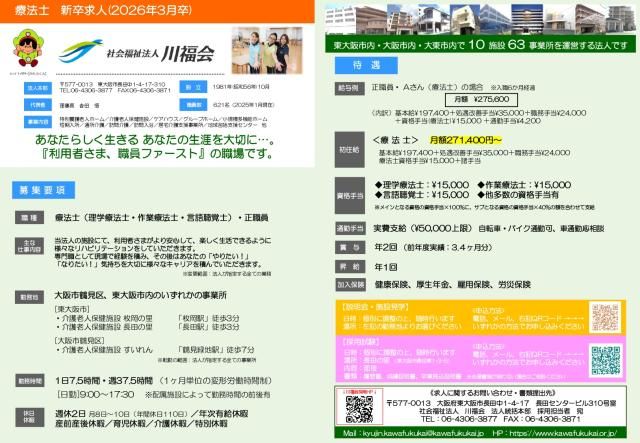Click the QR code in the pink box
Image resolution: width=640 pixels, height=443 pixels.
point(606,359)
